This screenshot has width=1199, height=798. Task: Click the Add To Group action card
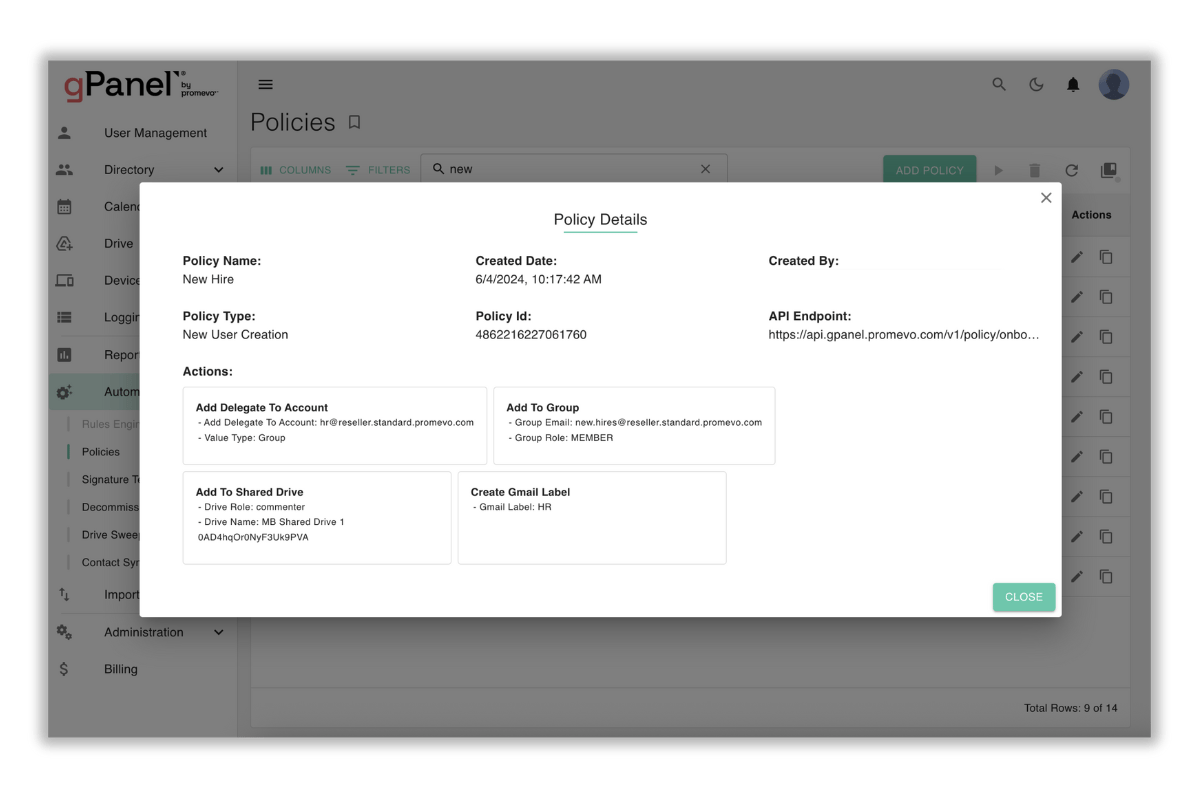point(634,426)
